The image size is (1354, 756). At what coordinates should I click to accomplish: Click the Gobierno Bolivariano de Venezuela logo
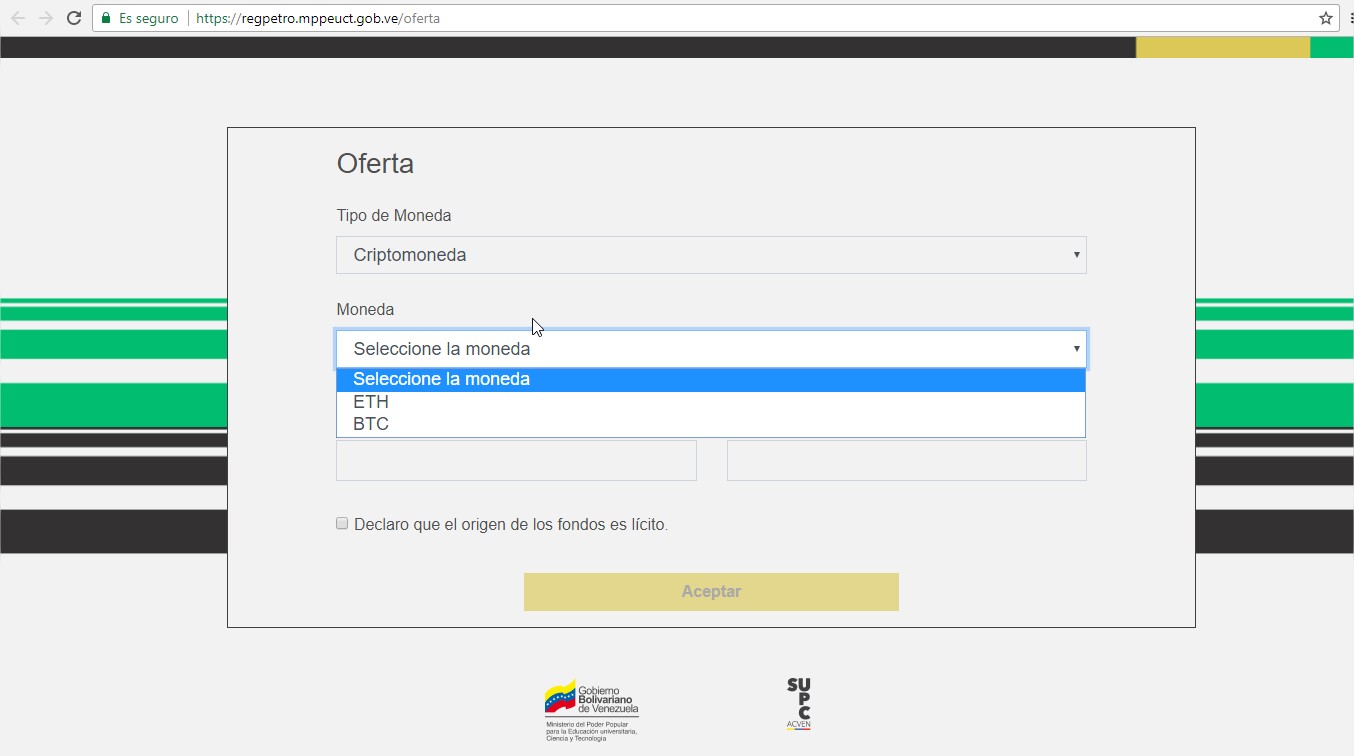click(x=591, y=710)
